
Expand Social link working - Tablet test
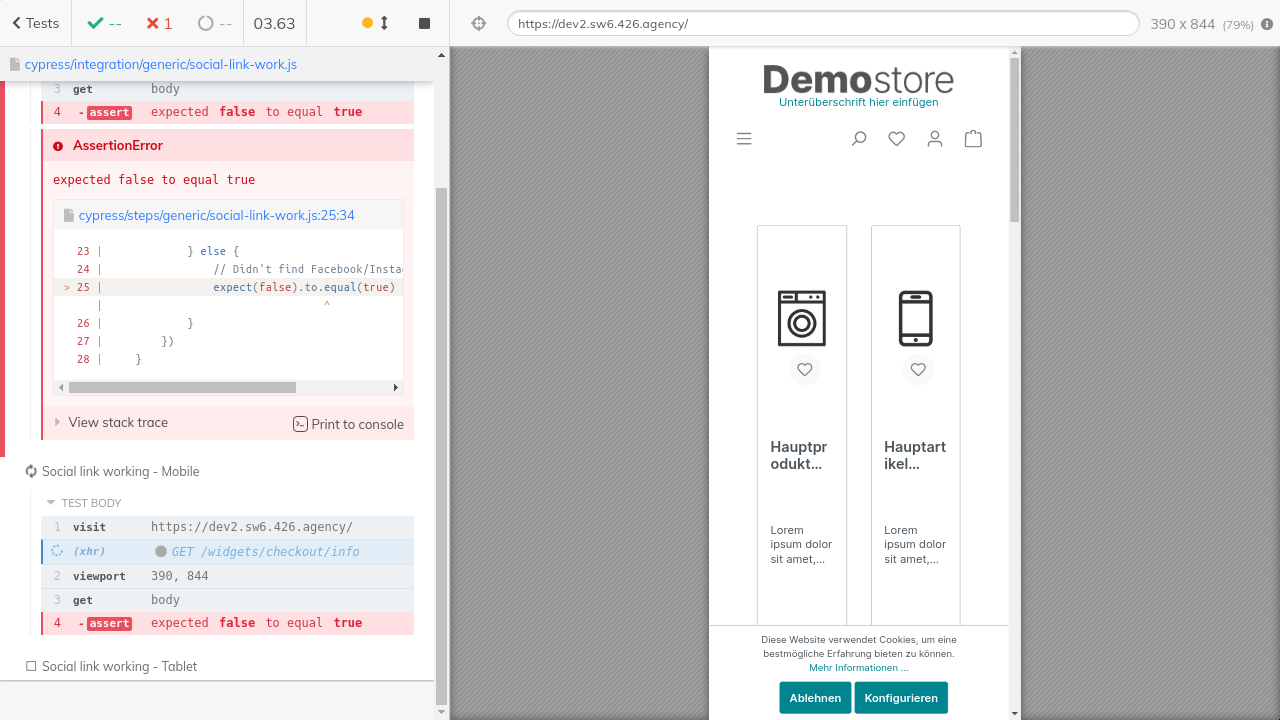[119, 666]
